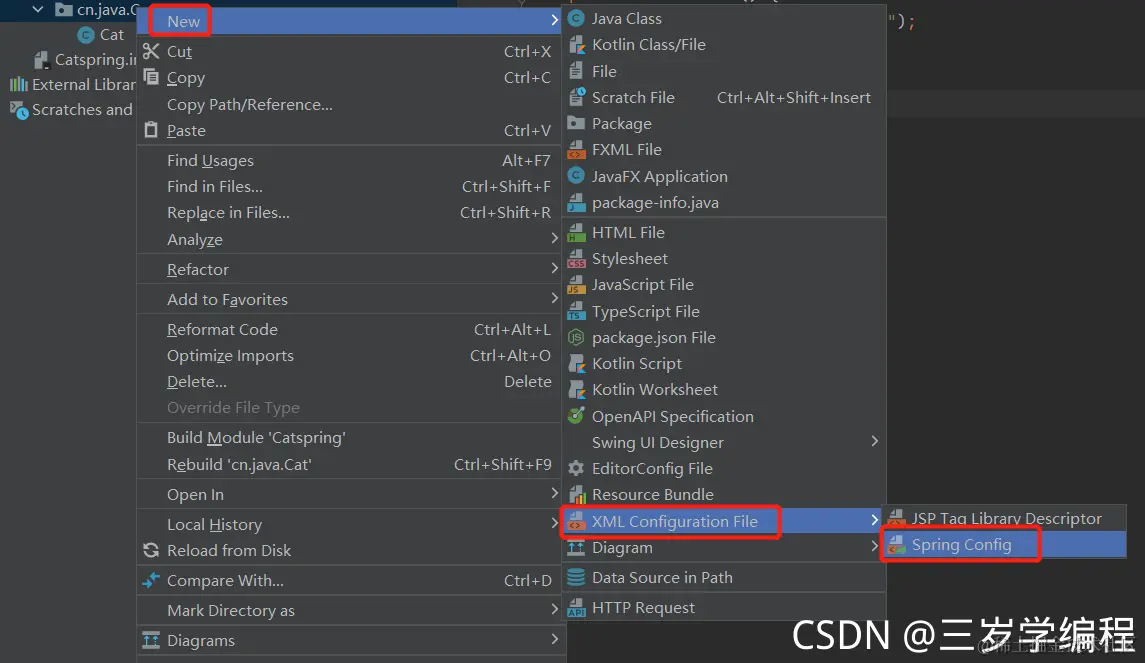Click the HTML File icon
1145x663 pixels.
576,232
